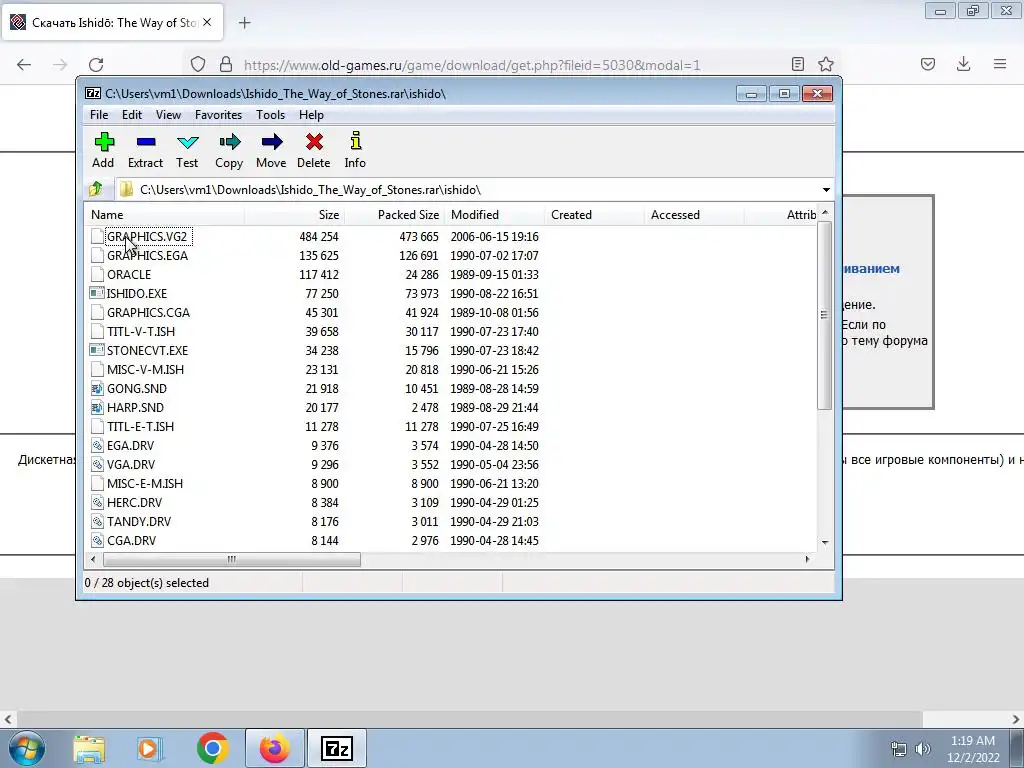Open the View menu in 7-Zip
This screenshot has height=768, width=1024.
[168, 115]
